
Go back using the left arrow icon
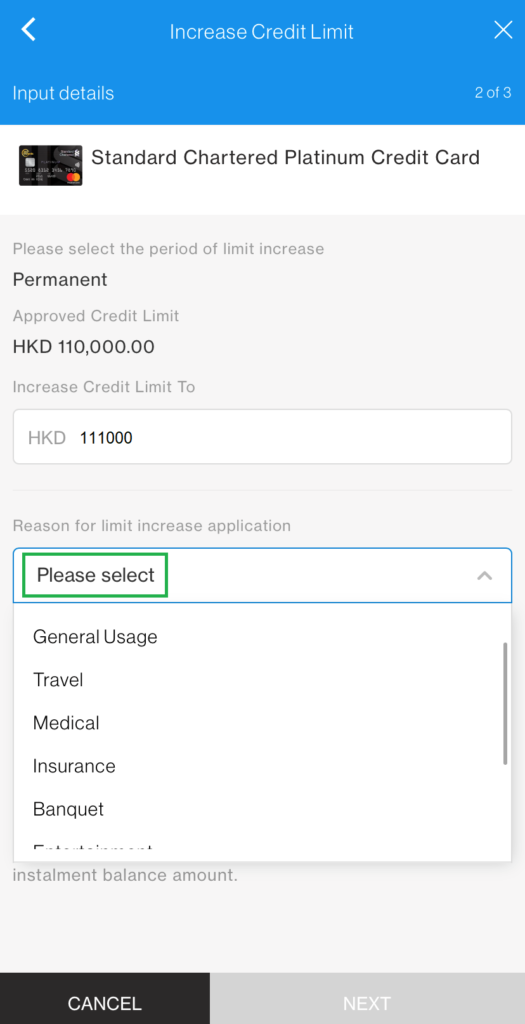point(28,29)
